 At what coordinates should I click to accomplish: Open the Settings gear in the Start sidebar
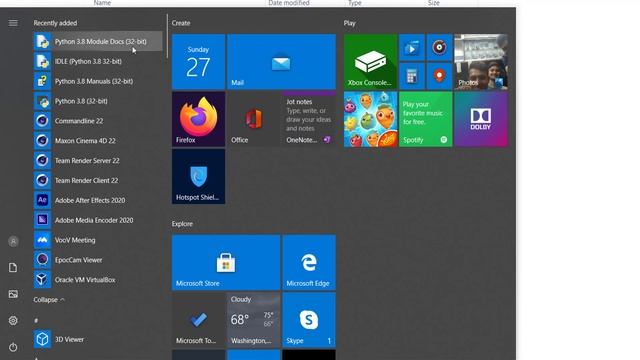click(x=13, y=321)
